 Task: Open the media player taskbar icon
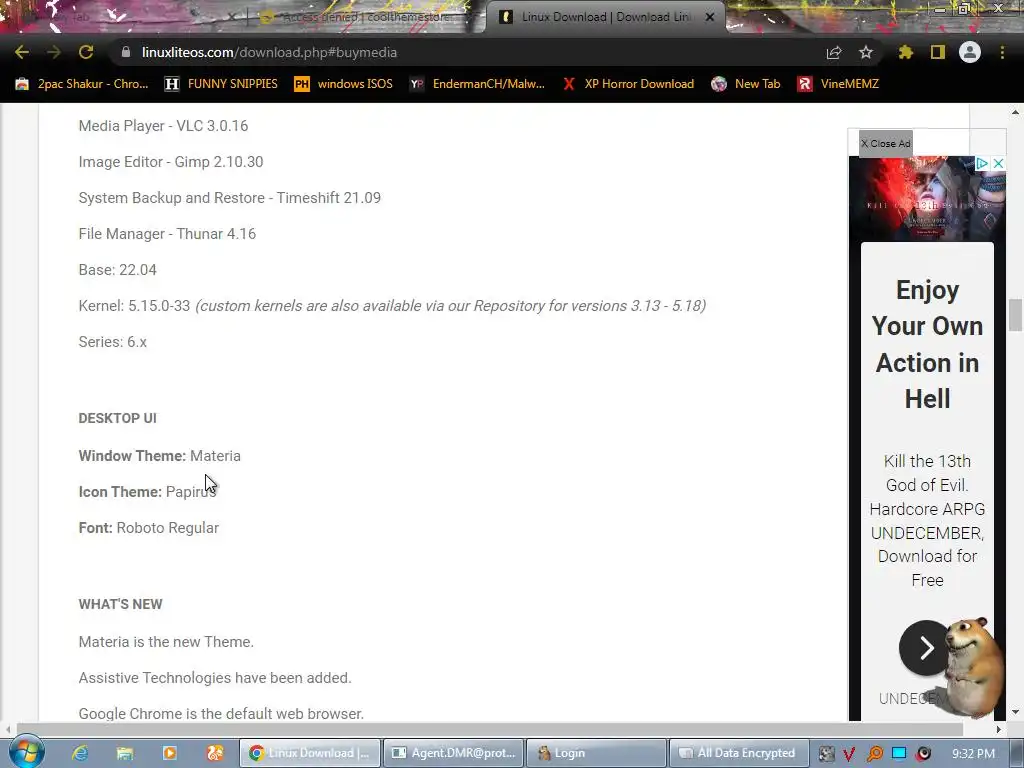click(x=169, y=753)
